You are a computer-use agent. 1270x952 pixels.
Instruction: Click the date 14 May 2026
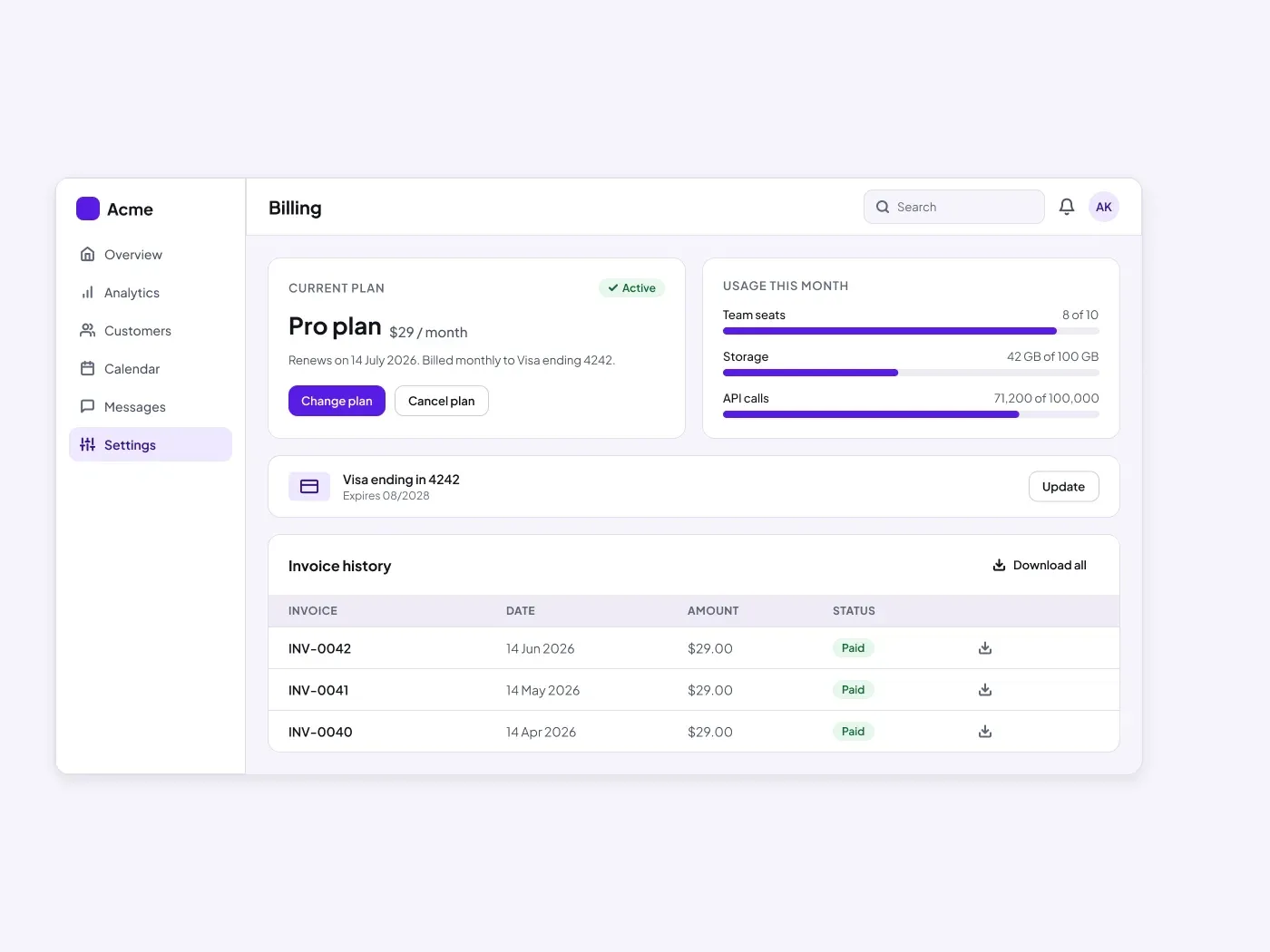(542, 690)
